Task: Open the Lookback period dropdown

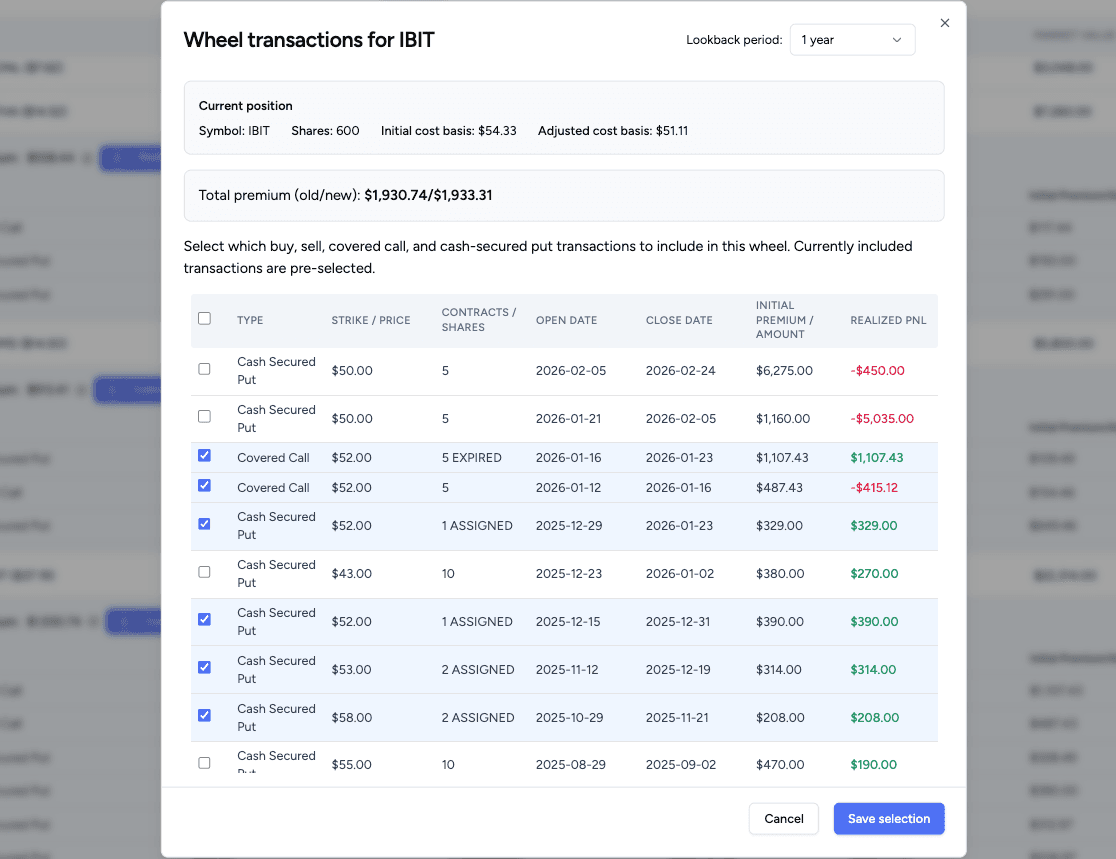Action: 852,39
